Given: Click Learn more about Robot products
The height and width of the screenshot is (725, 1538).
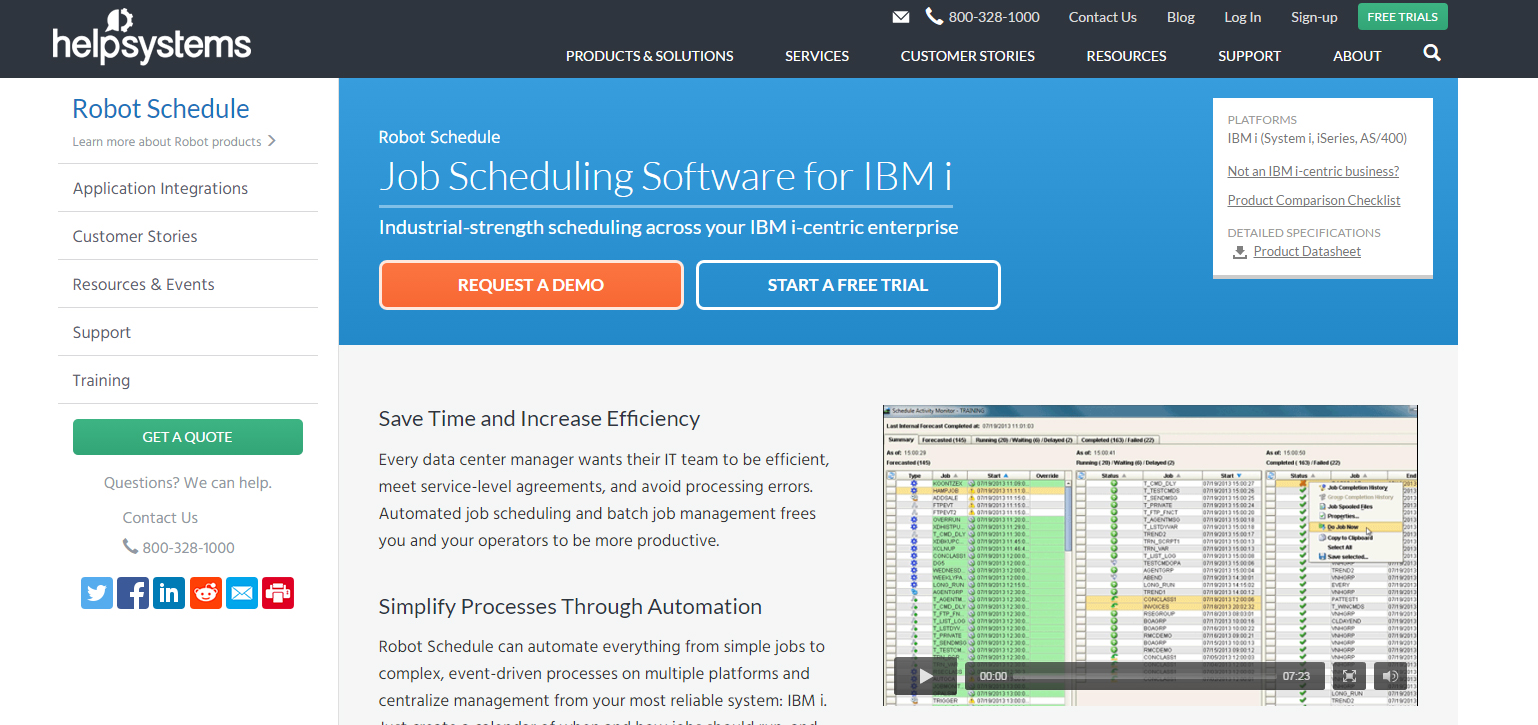Looking at the screenshot, I should coord(167,141).
